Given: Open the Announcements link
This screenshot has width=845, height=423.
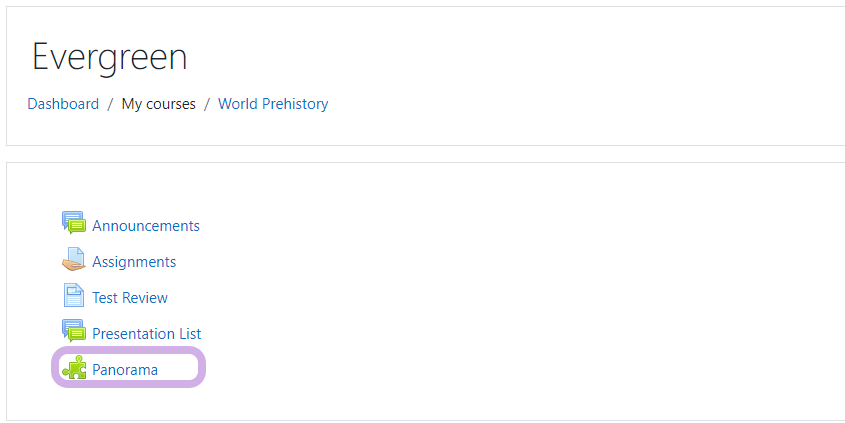Looking at the screenshot, I should point(146,226).
